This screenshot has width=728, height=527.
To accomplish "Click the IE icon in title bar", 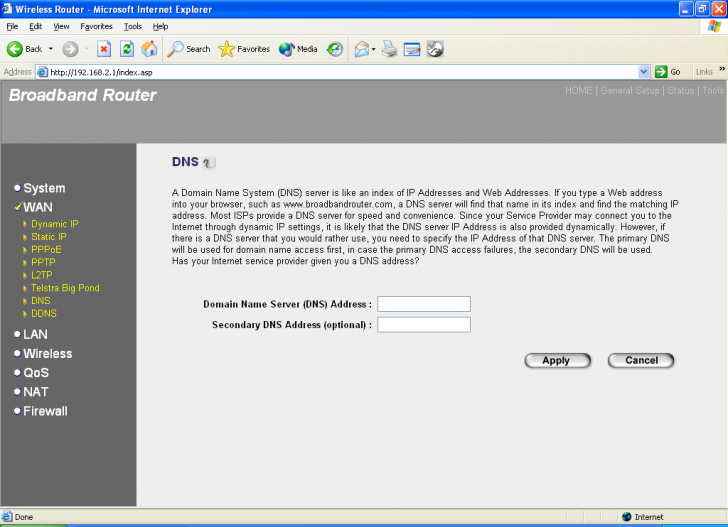I will (x=7, y=9).
